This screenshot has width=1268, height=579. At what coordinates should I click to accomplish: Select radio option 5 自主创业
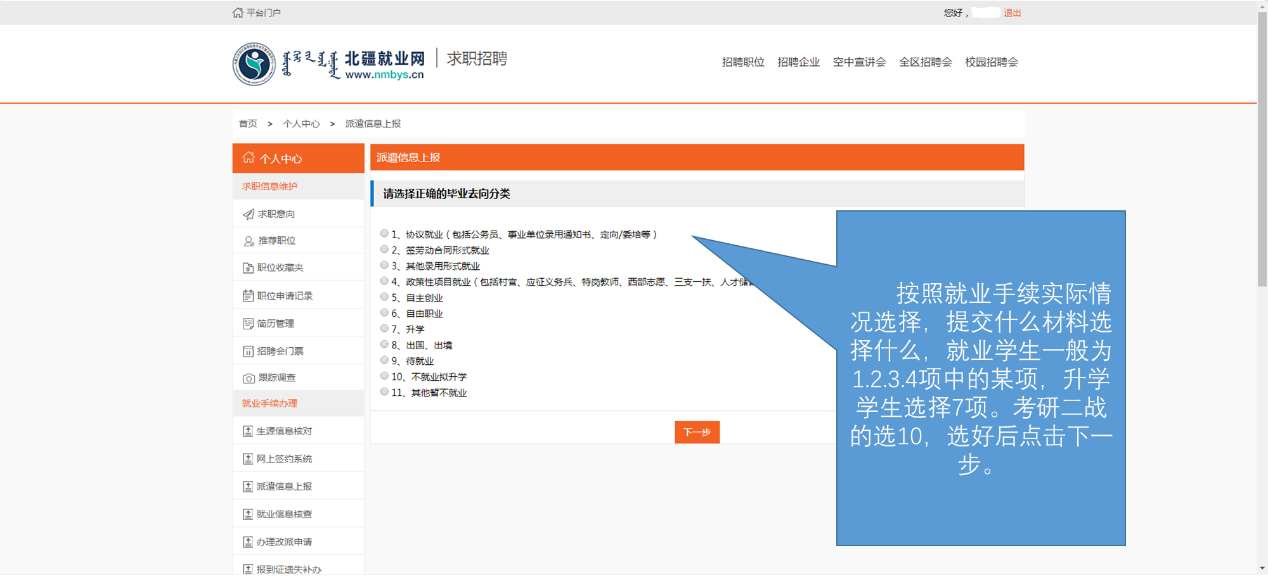[x=385, y=297]
